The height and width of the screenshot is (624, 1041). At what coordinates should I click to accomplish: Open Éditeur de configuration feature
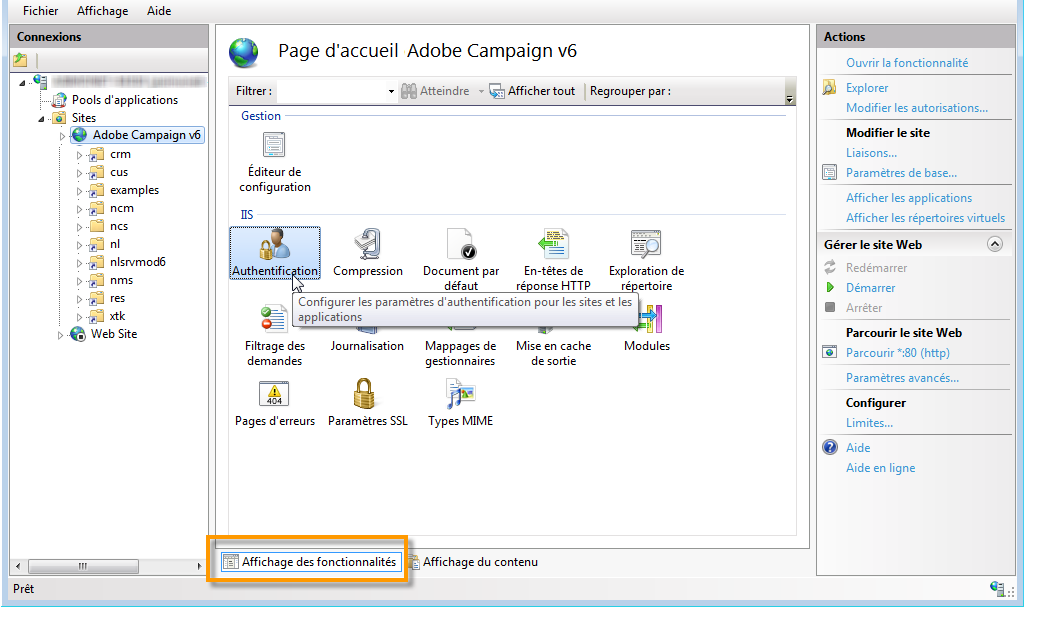click(274, 163)
